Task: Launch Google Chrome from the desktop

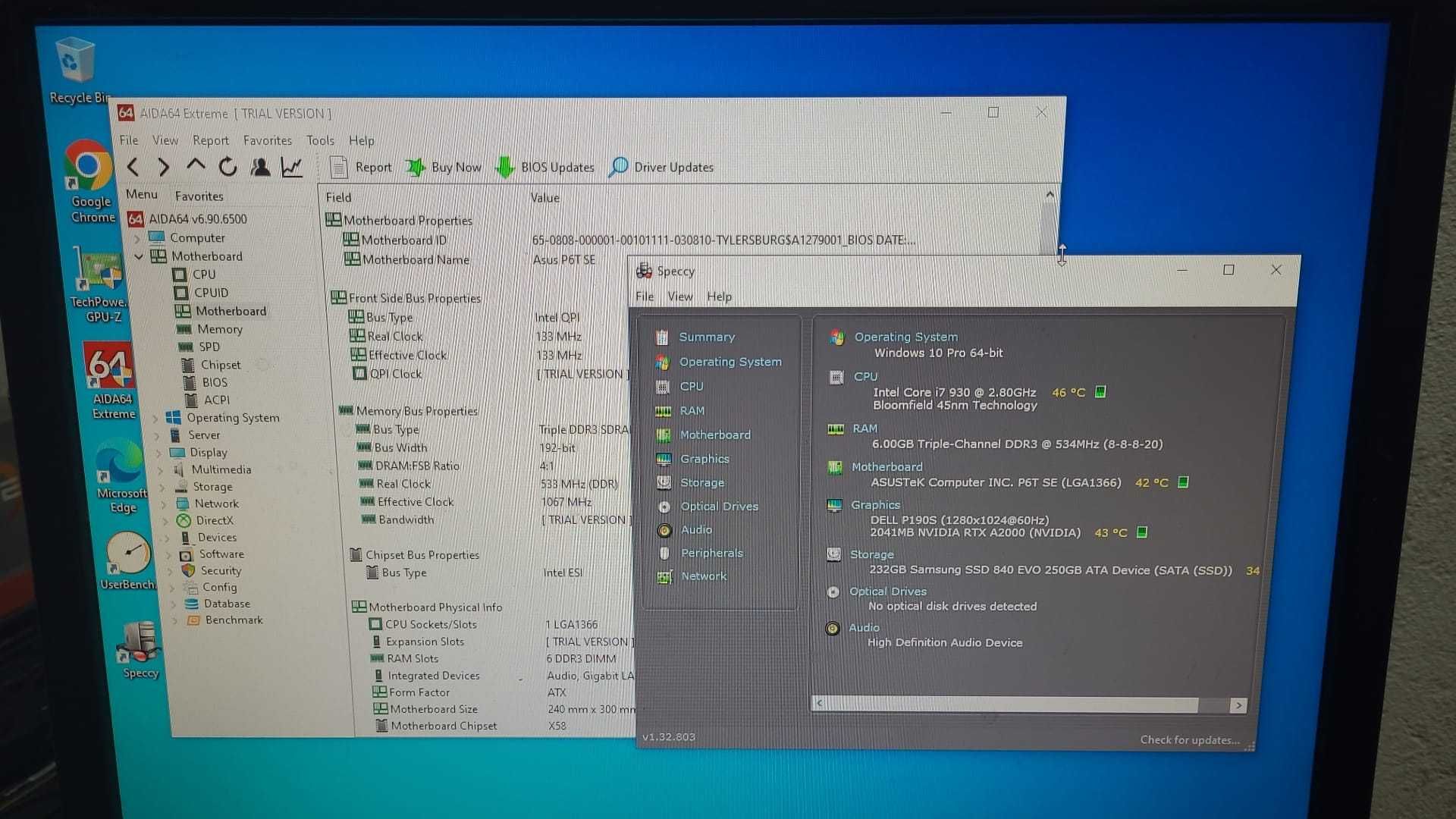Action: 89,182
